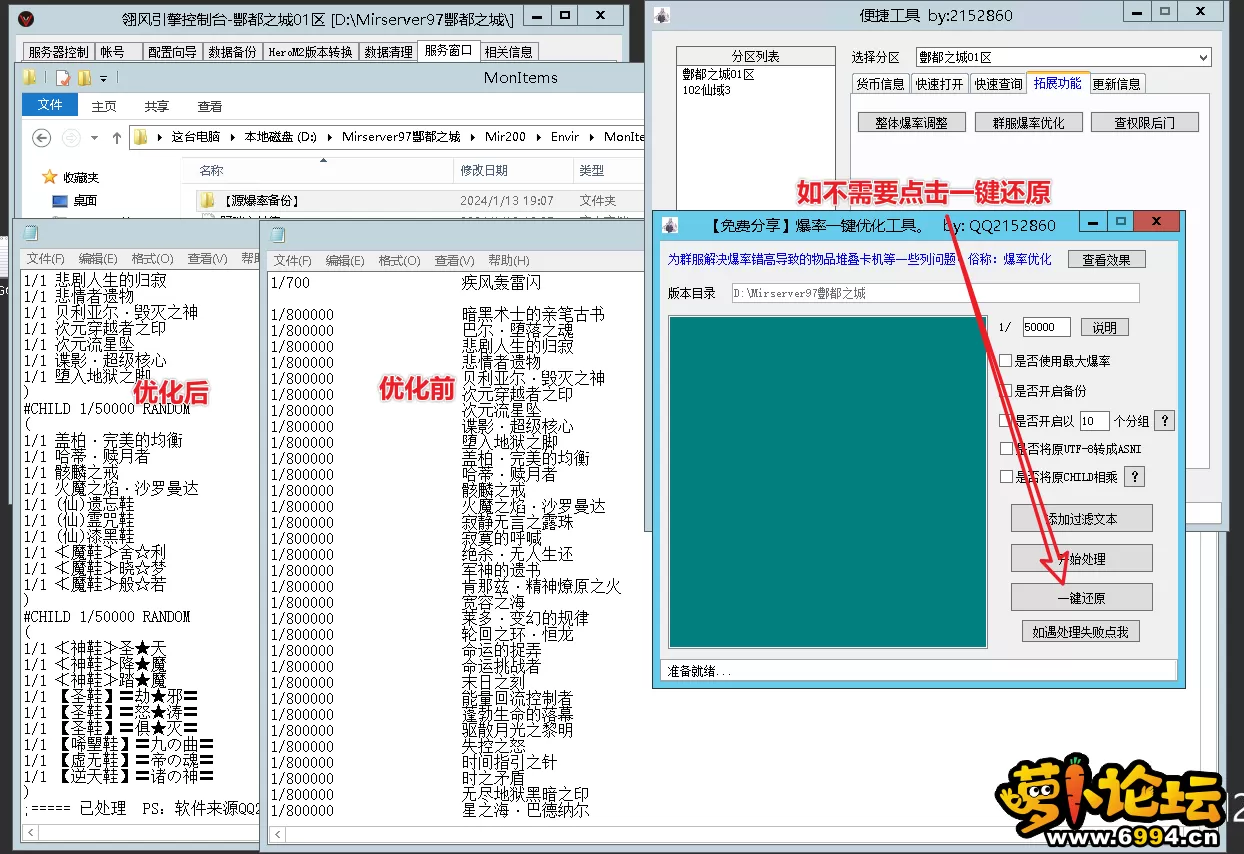The image size is (1244, 854).
Task: Click the 一键还原 button
Action: pos(1081,597)
